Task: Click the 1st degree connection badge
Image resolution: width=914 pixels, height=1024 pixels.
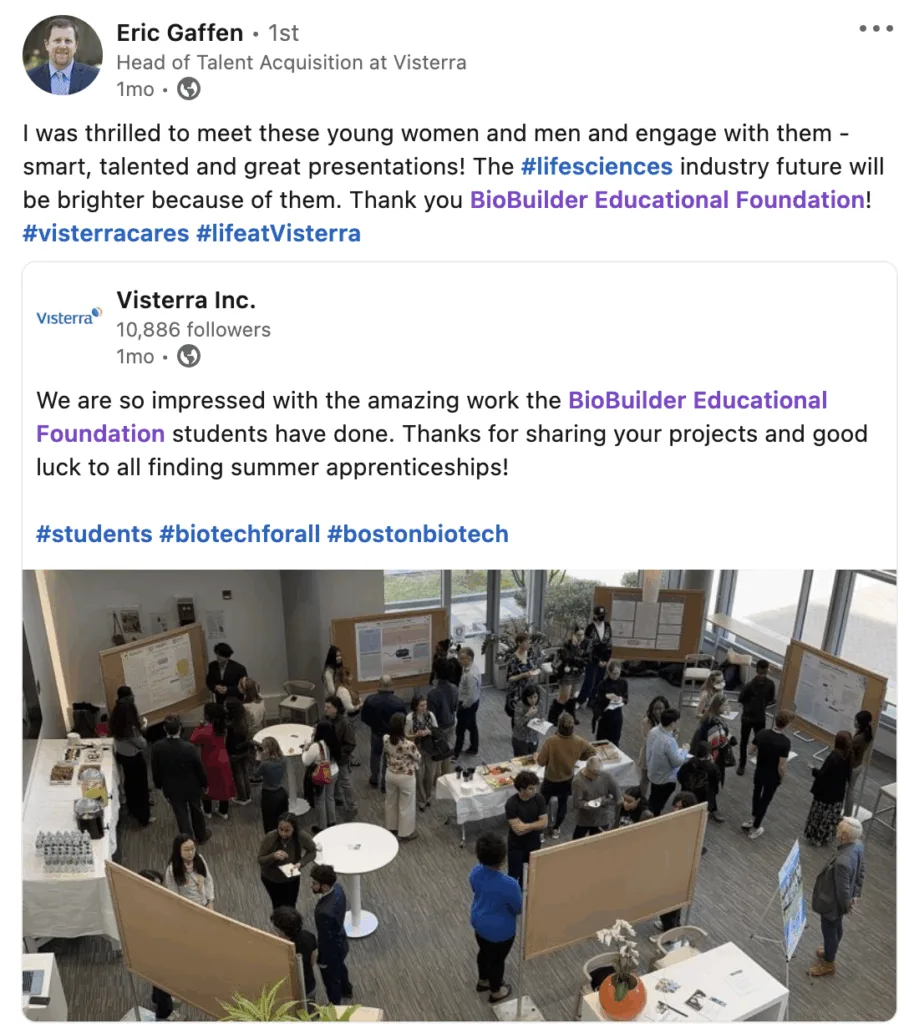Action: click(283, 33)
